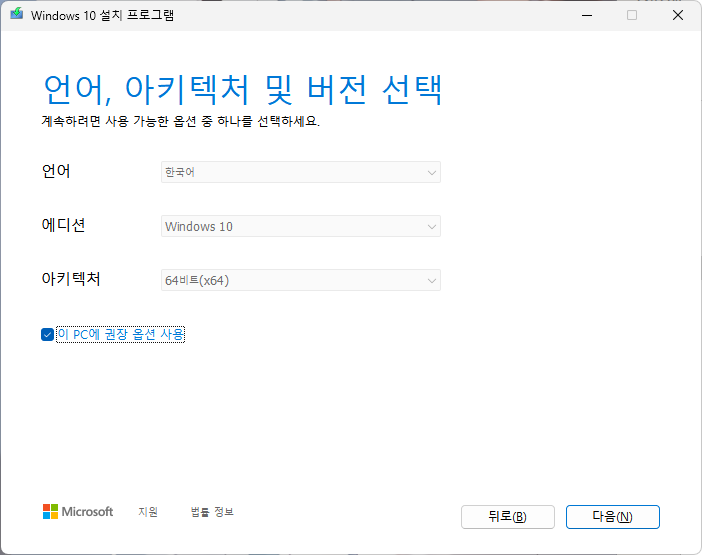Click the 뒤로(B) button
702x555 pixels.
[508, 517]
